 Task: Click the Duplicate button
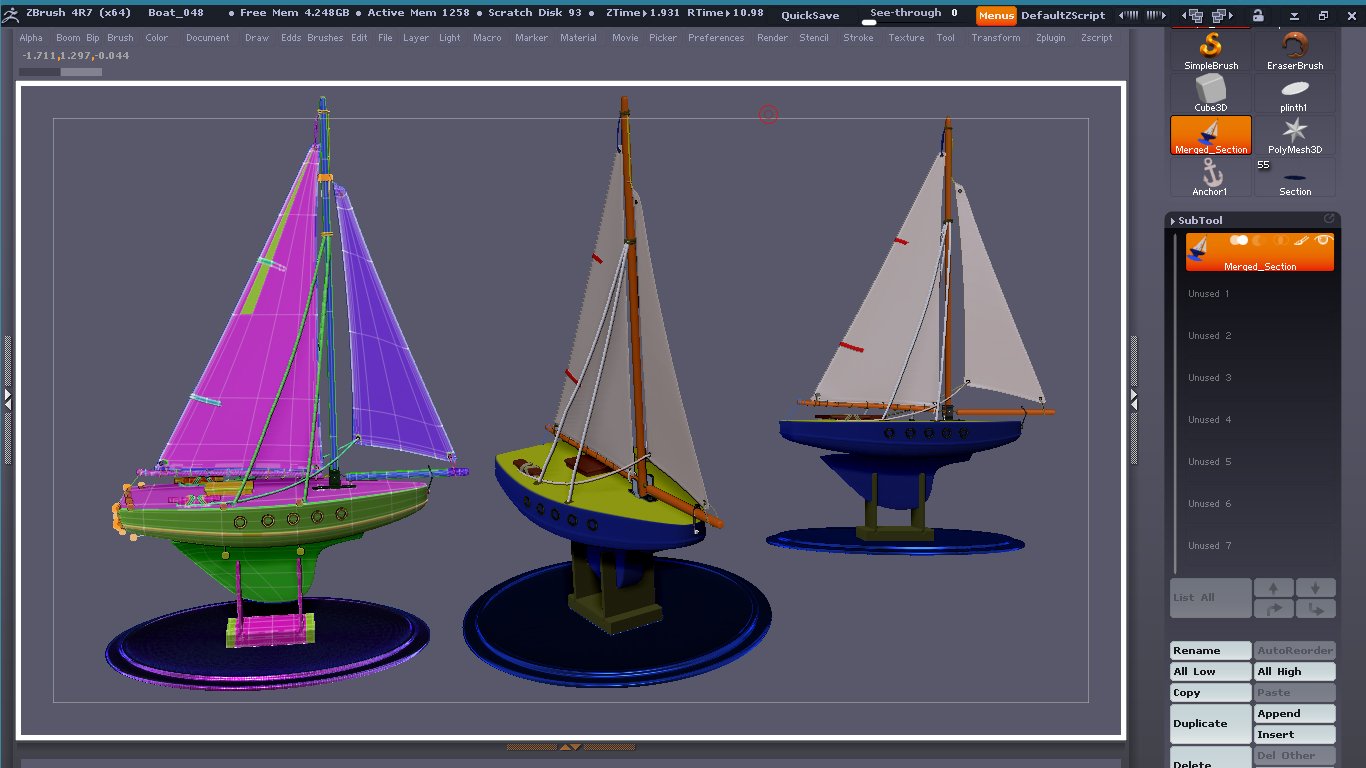(x=1211, y=723)
